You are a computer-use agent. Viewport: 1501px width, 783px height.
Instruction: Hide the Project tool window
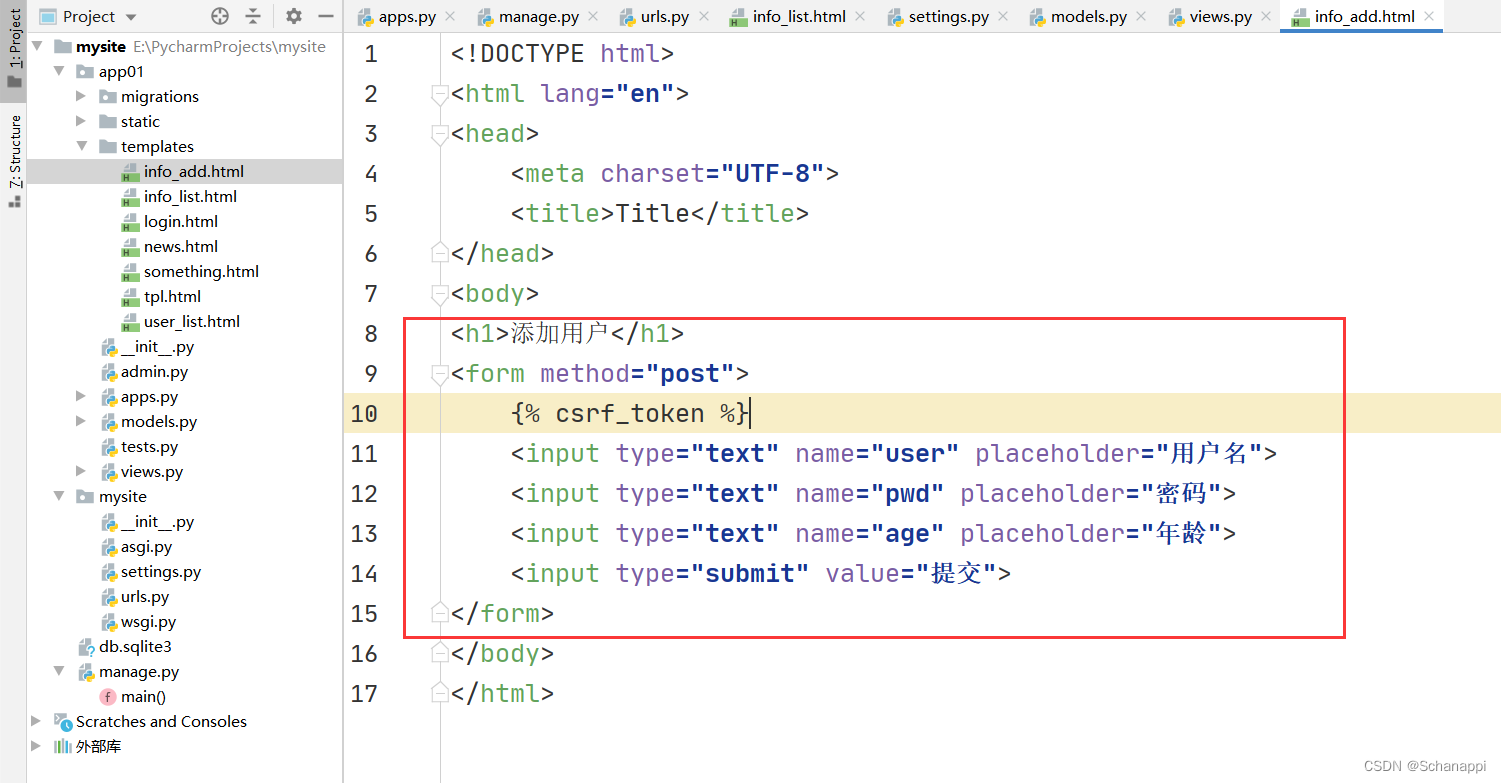click(x=325, y=16)
